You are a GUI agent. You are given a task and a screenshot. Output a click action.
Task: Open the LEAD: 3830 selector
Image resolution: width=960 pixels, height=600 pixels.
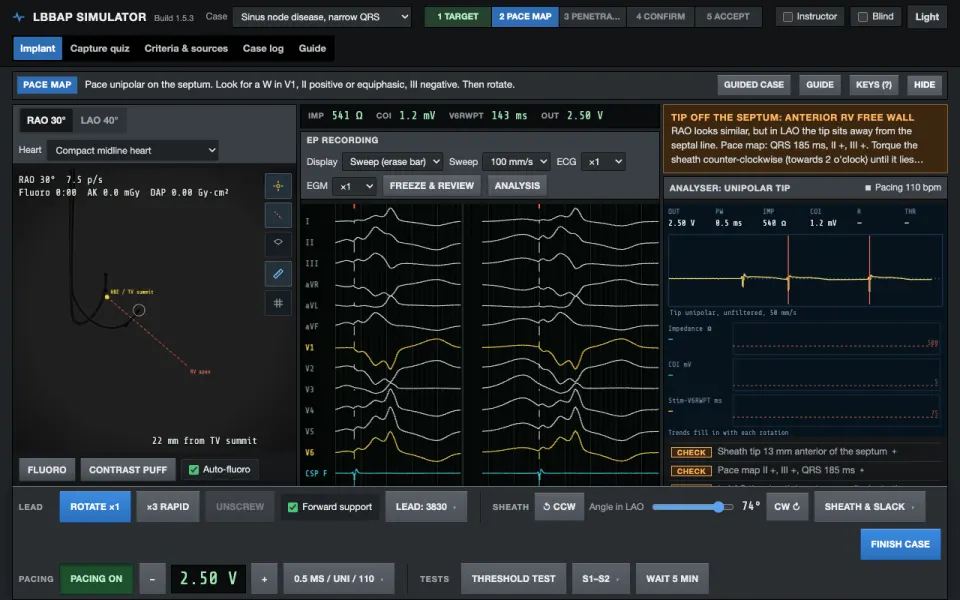tap(426, 507)
